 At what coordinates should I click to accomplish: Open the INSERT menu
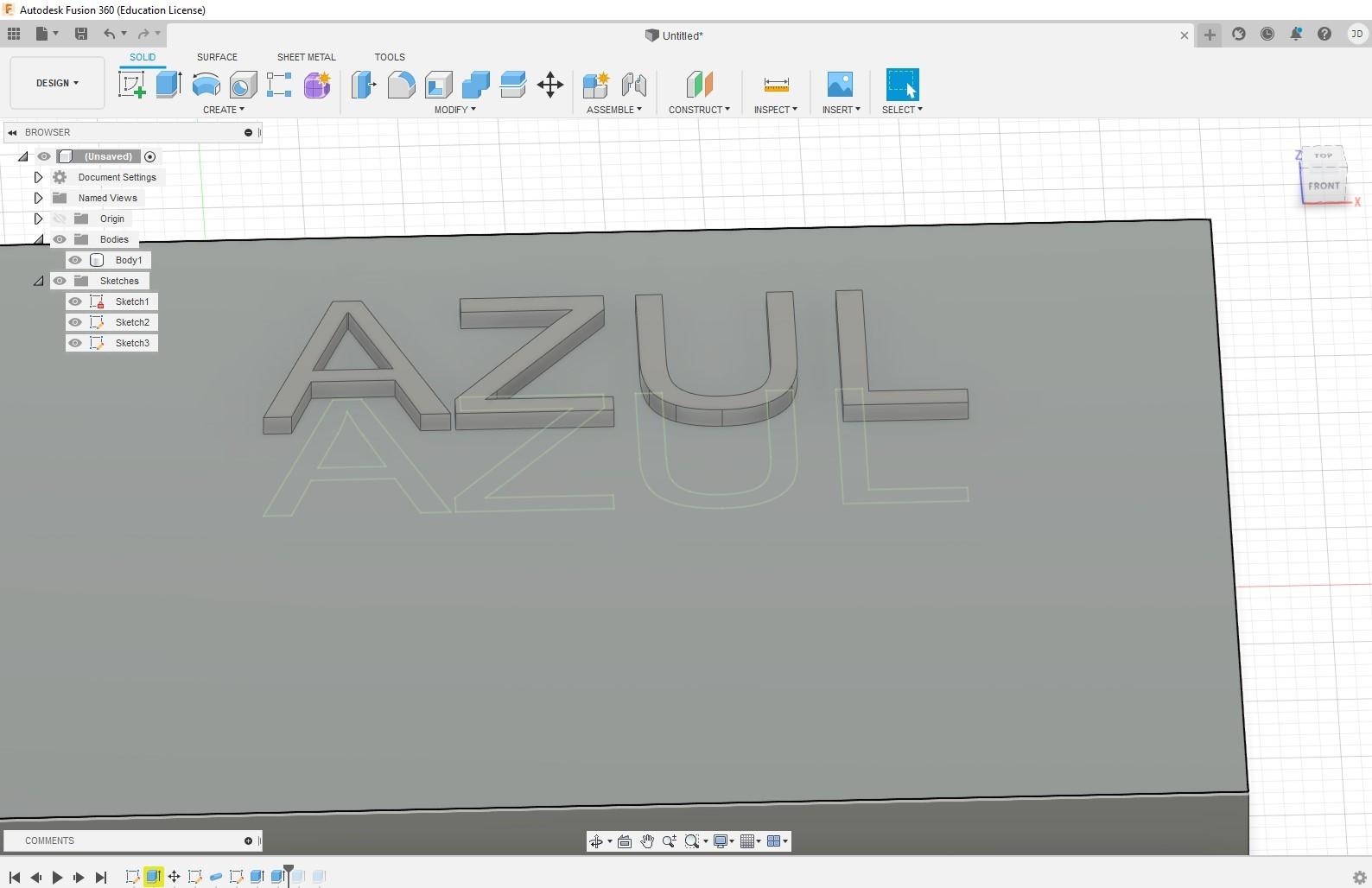842,110
